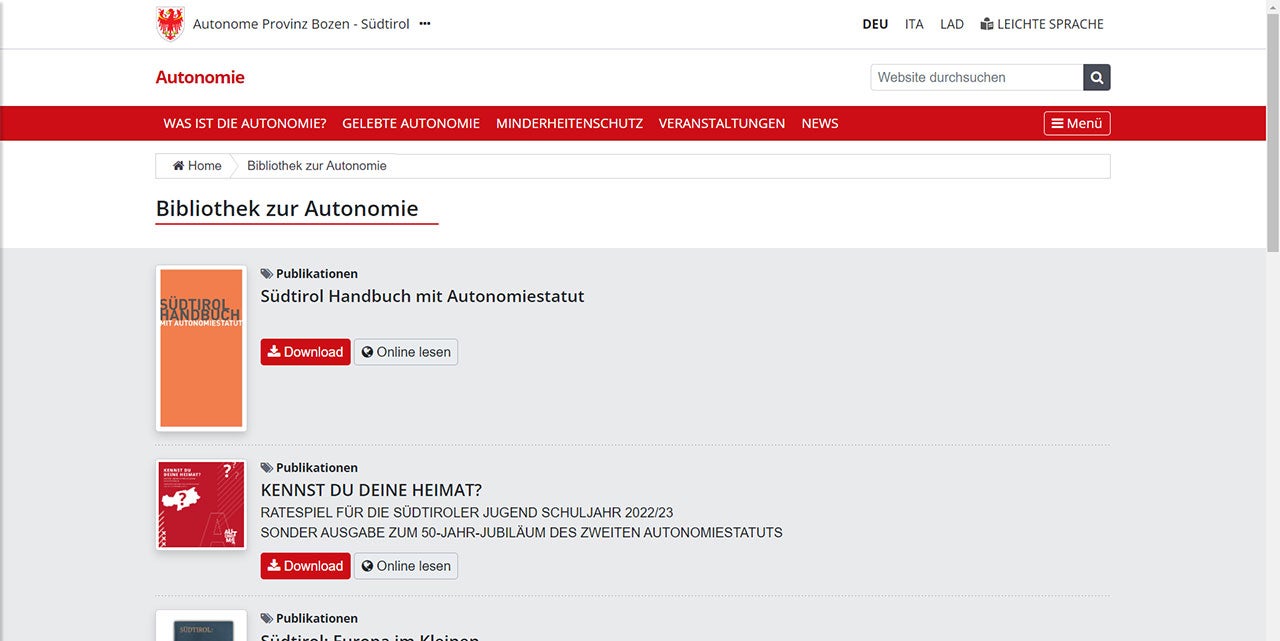Click inside Website durchsuchen search field

[x=976, y=77]
